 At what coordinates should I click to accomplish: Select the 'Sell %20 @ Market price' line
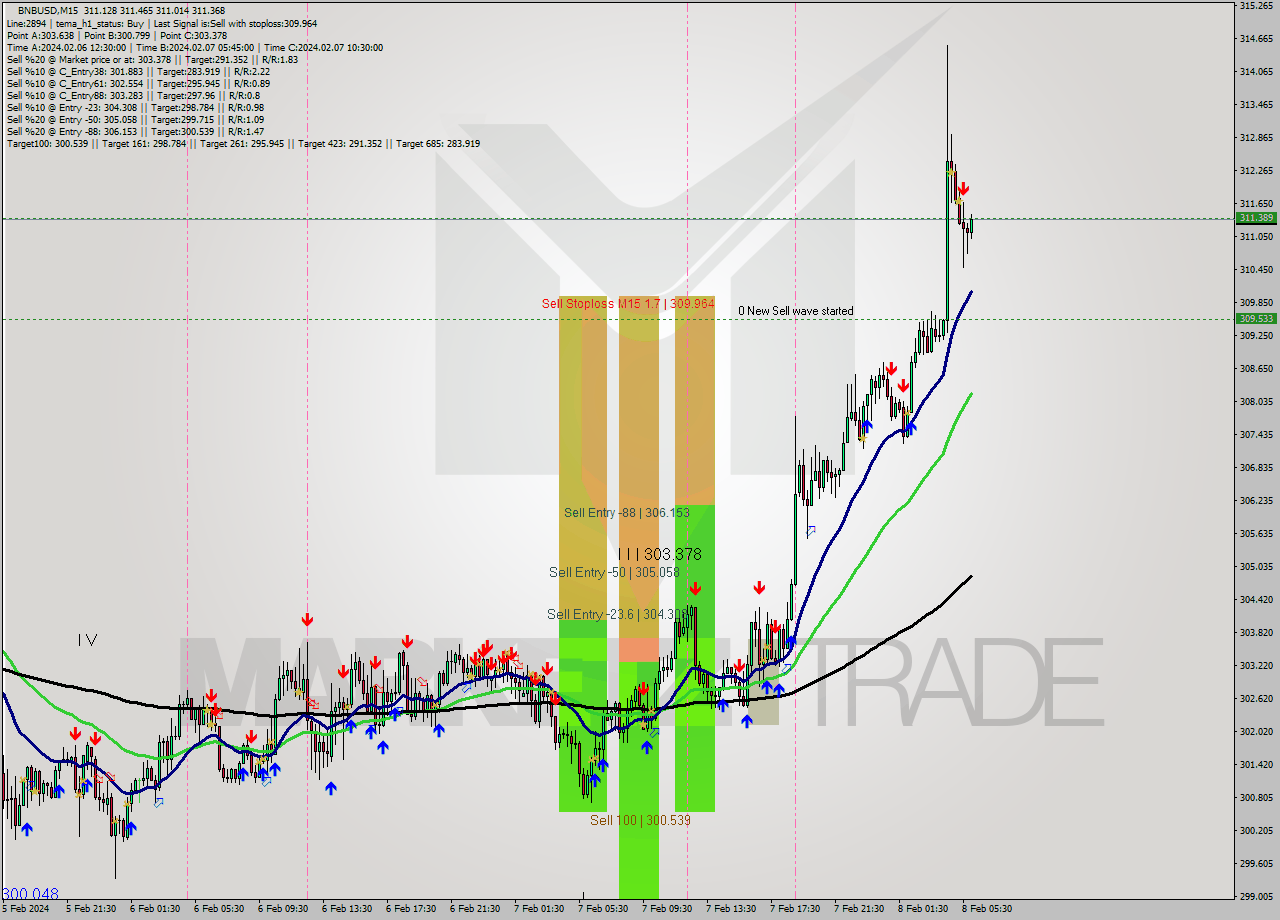152,59
